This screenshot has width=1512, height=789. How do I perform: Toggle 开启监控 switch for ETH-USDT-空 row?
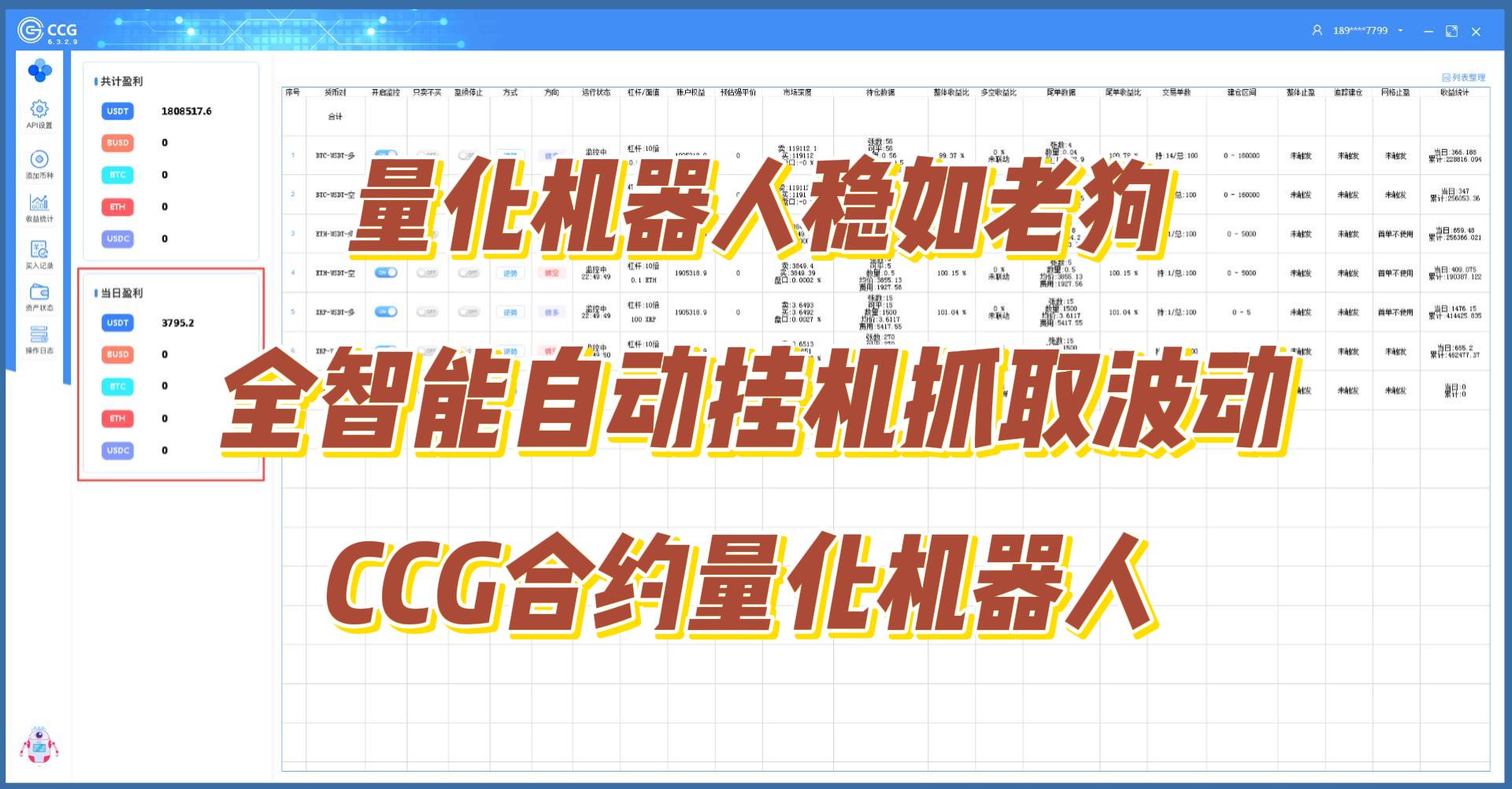point(386,272)
